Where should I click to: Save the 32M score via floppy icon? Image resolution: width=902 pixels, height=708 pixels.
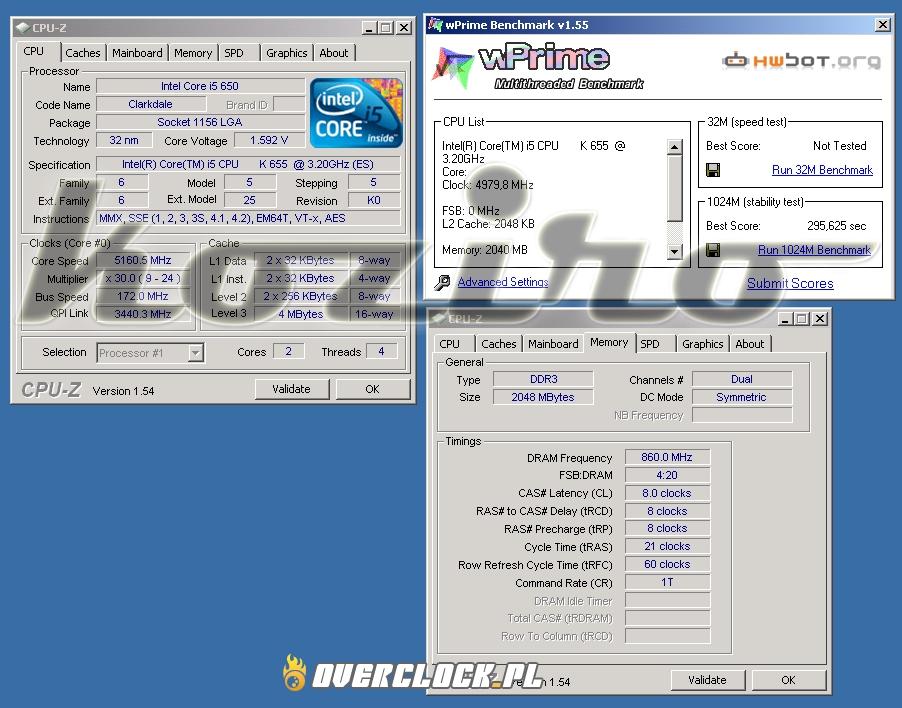click(713, 170)
